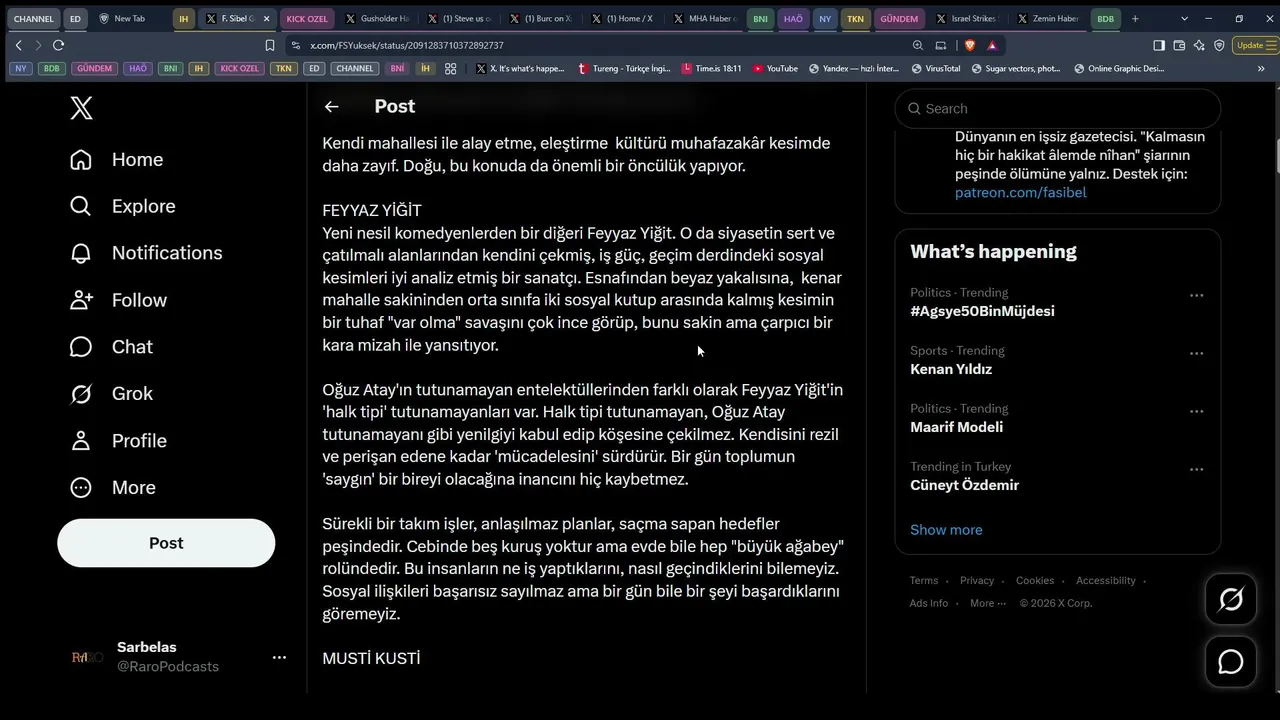This screenshot has width=1280, height=720.
Task: Open the Leo AI sparkle icon
Action: [x=1199, y=45]
